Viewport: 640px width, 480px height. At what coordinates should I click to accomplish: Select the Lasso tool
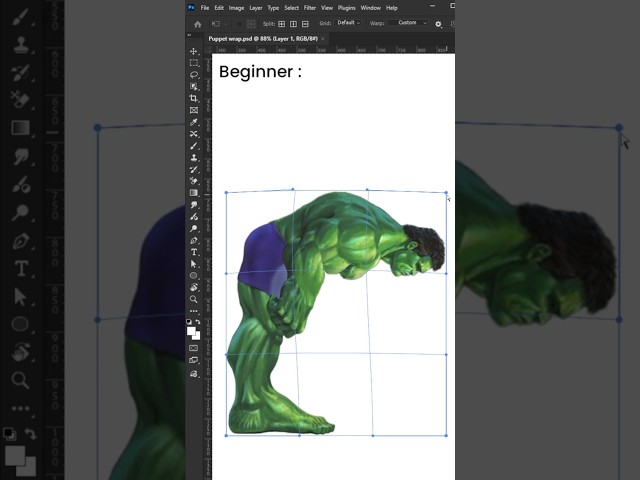point(193,75)
